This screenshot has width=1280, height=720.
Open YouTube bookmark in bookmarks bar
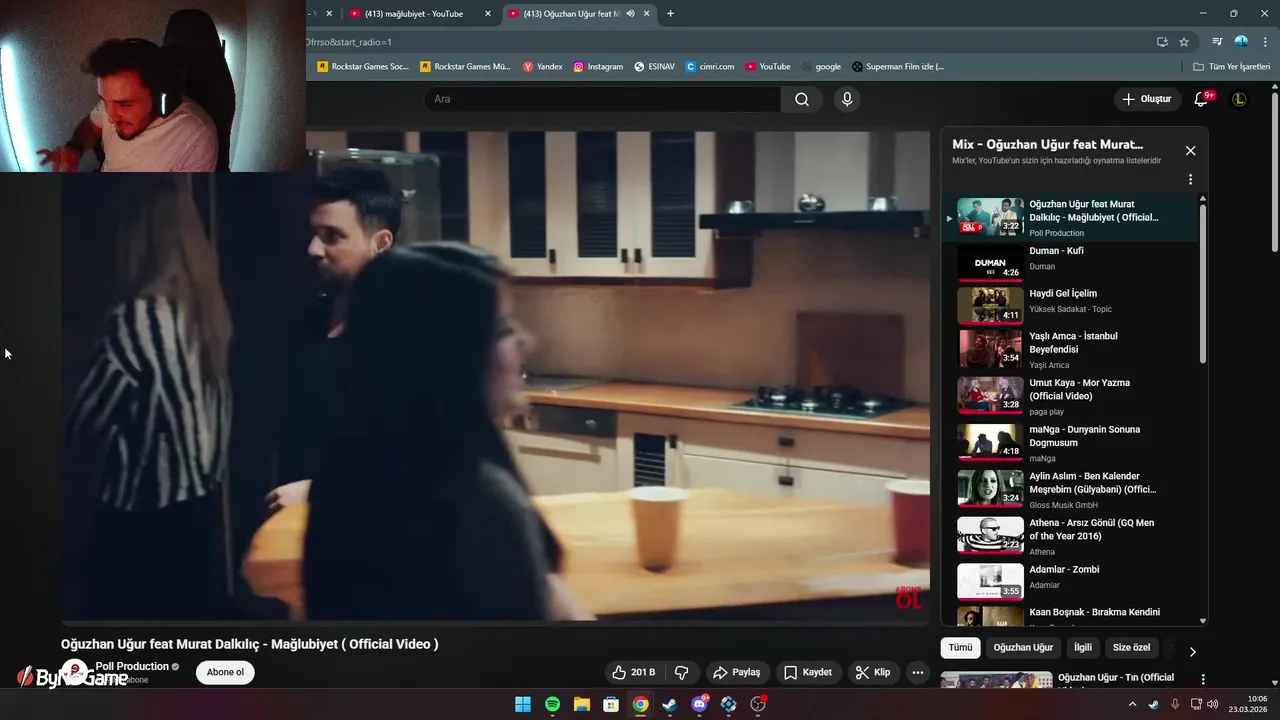pyautogui.click(x=768, y=67)
